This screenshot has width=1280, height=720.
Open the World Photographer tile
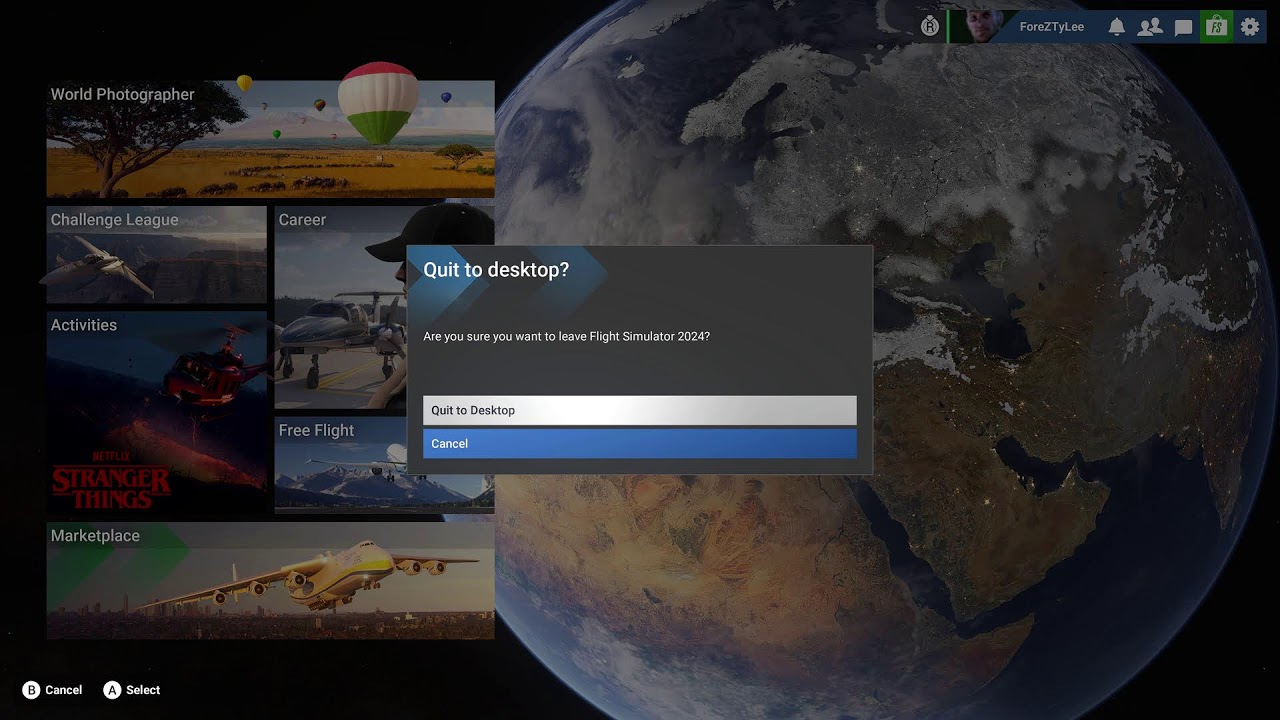tap(270, 139)
